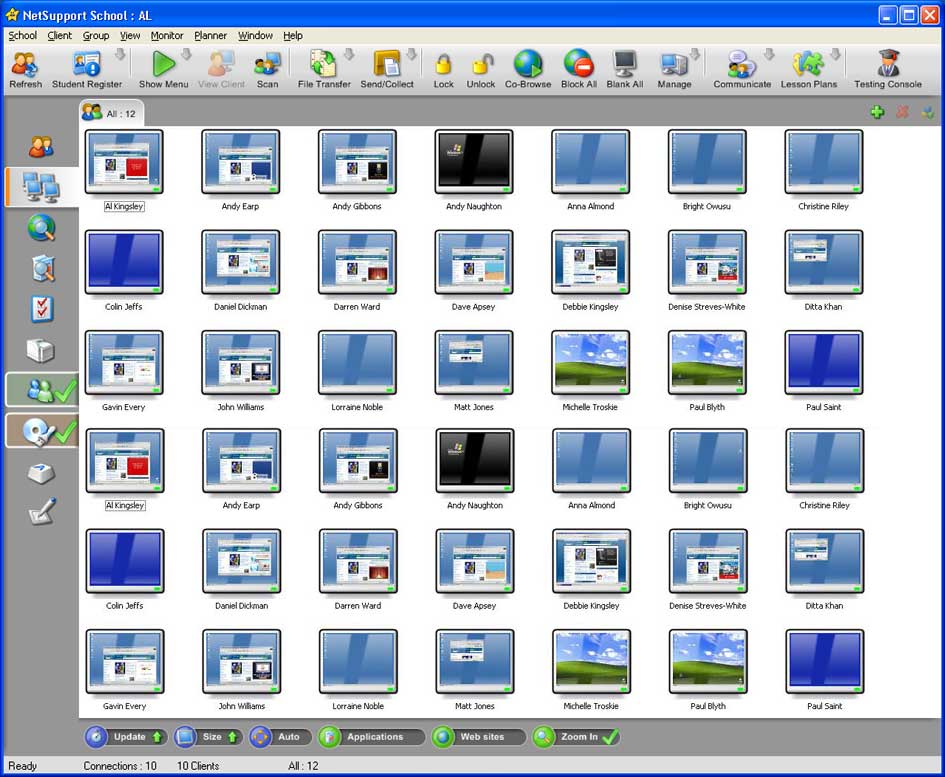Open the monitor view icon in the sidebar
The height and width of the screenshot is (777, 945).
(x=40, y=188)
